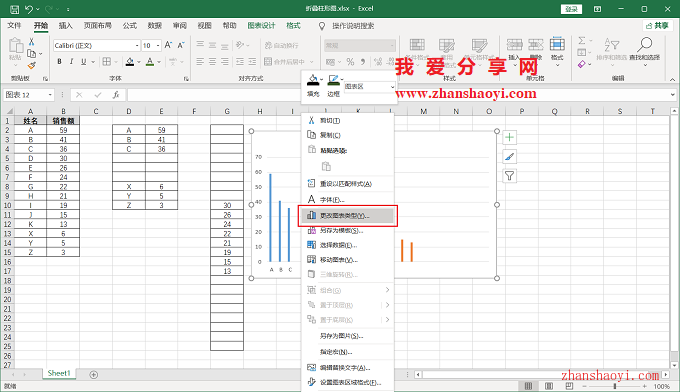Click the operation search box
This screenshot has width=680, height=392.
pyautogui.click(x=353, y=26)
